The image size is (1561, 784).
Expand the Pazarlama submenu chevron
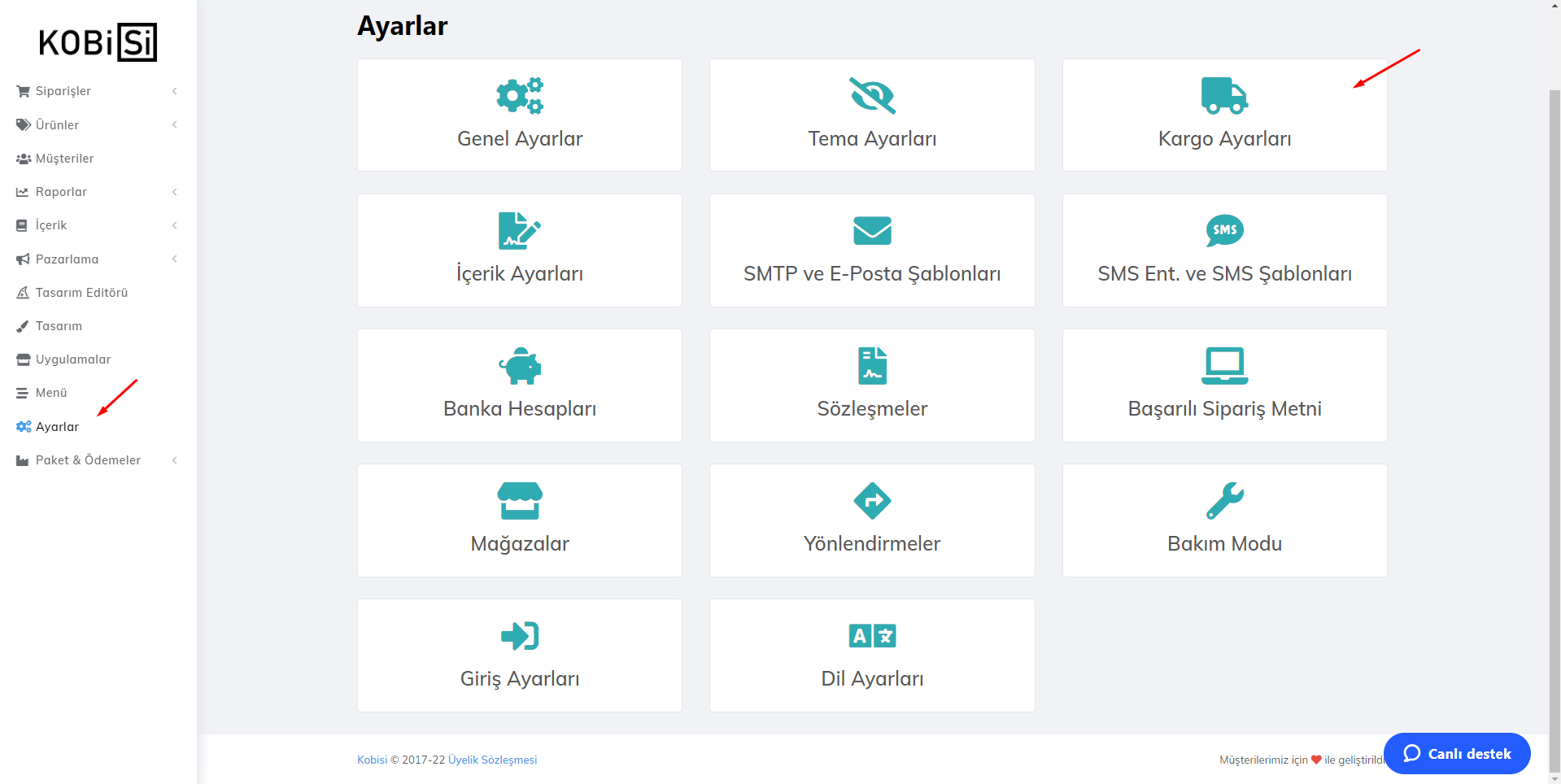[x=174, y=259]
